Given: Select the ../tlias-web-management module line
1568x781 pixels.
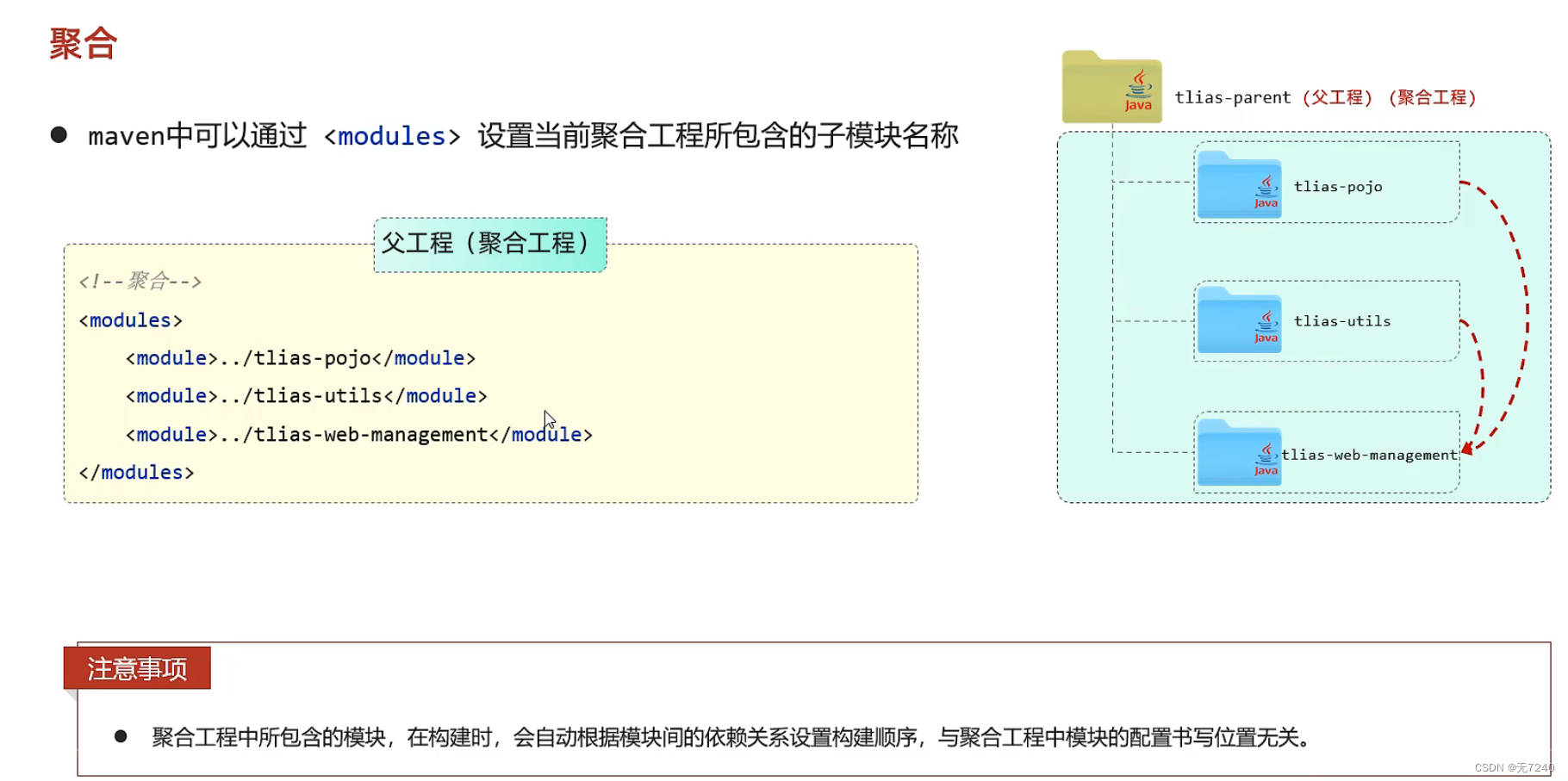Looking at the screenshot, I should point(359,435).
